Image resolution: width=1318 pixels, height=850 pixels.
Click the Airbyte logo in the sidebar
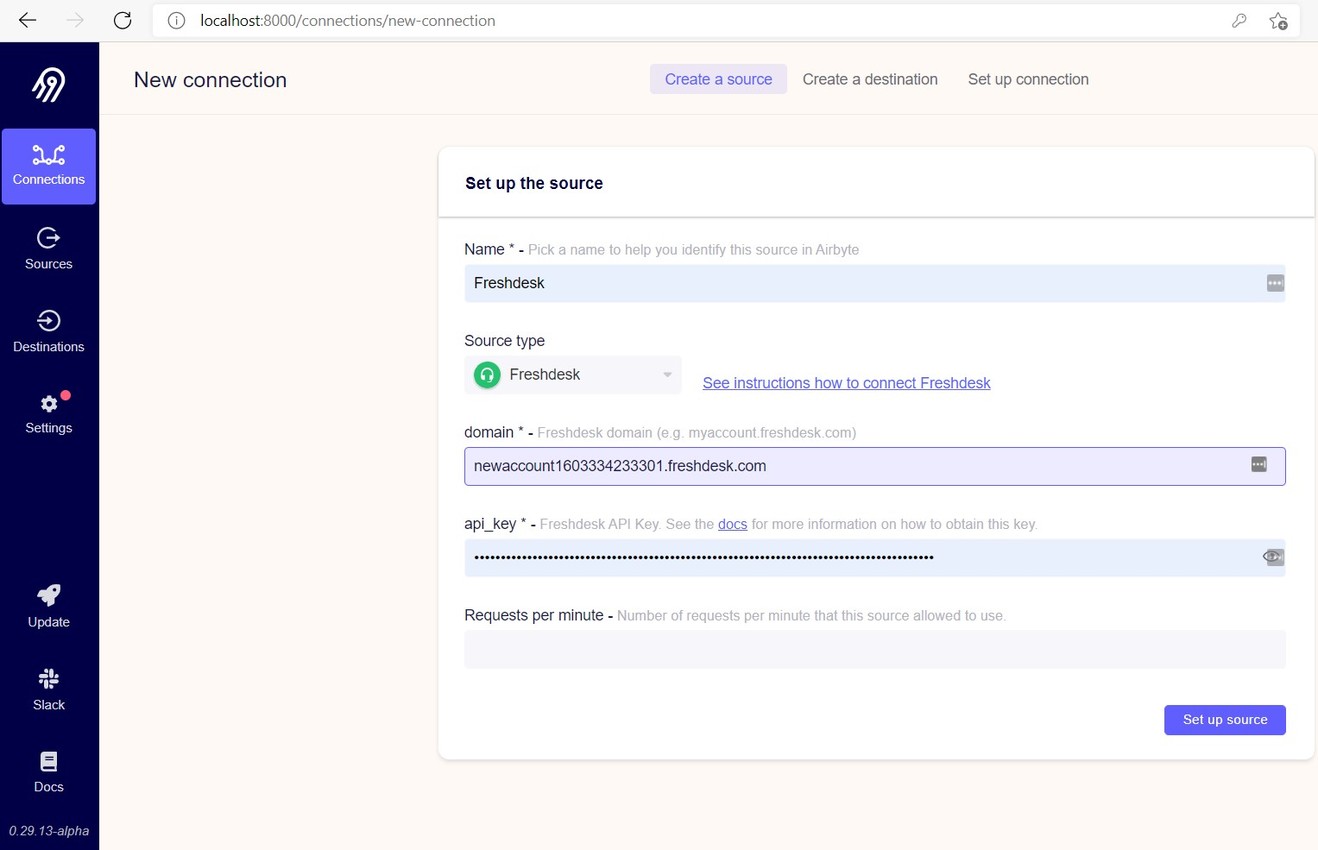(48, 84)
